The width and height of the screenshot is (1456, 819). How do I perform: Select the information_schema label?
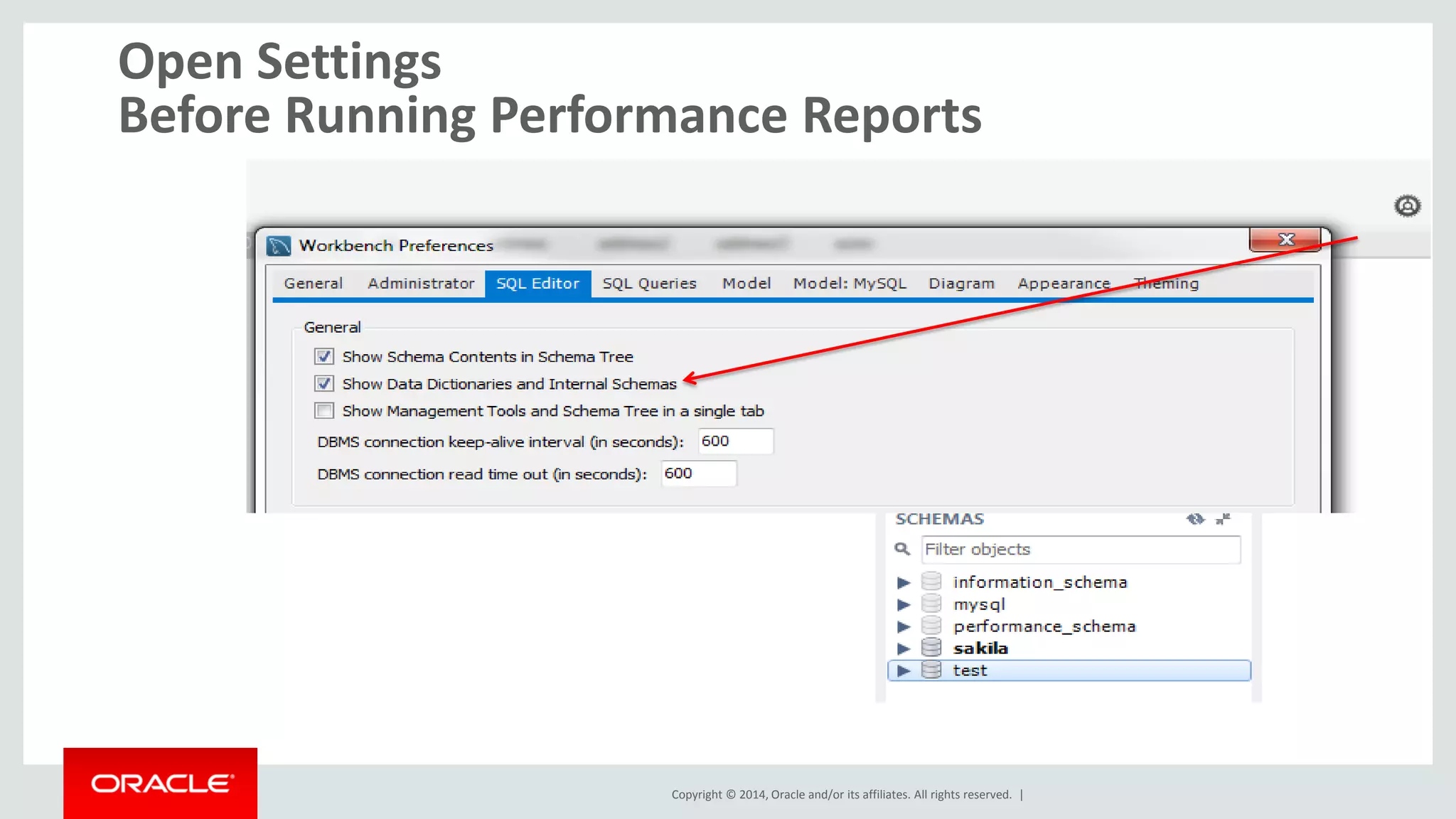[x=1040, y=582]
